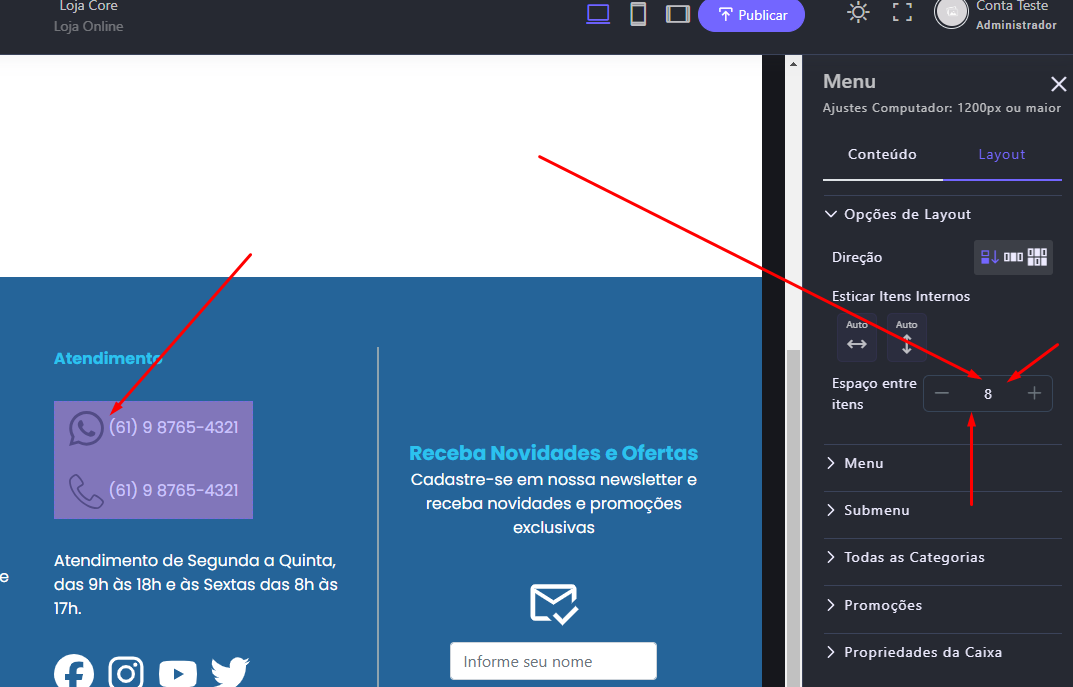Set direction to horizontal row layout

1014,257
